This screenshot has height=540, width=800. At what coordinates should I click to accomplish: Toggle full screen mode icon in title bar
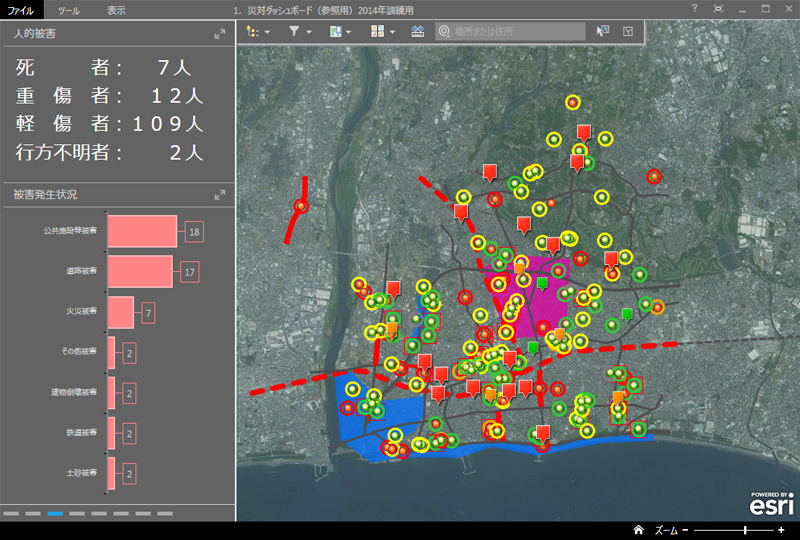point(719,8)
